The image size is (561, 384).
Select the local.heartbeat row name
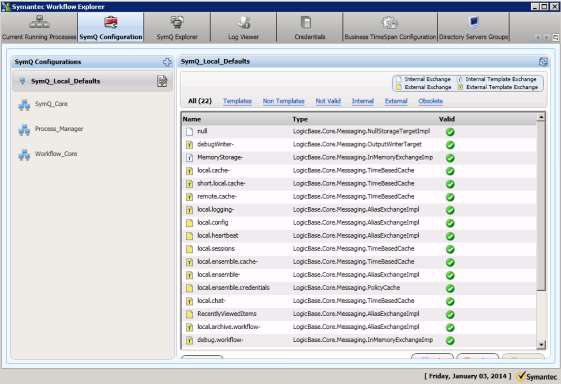pos(218,235)
